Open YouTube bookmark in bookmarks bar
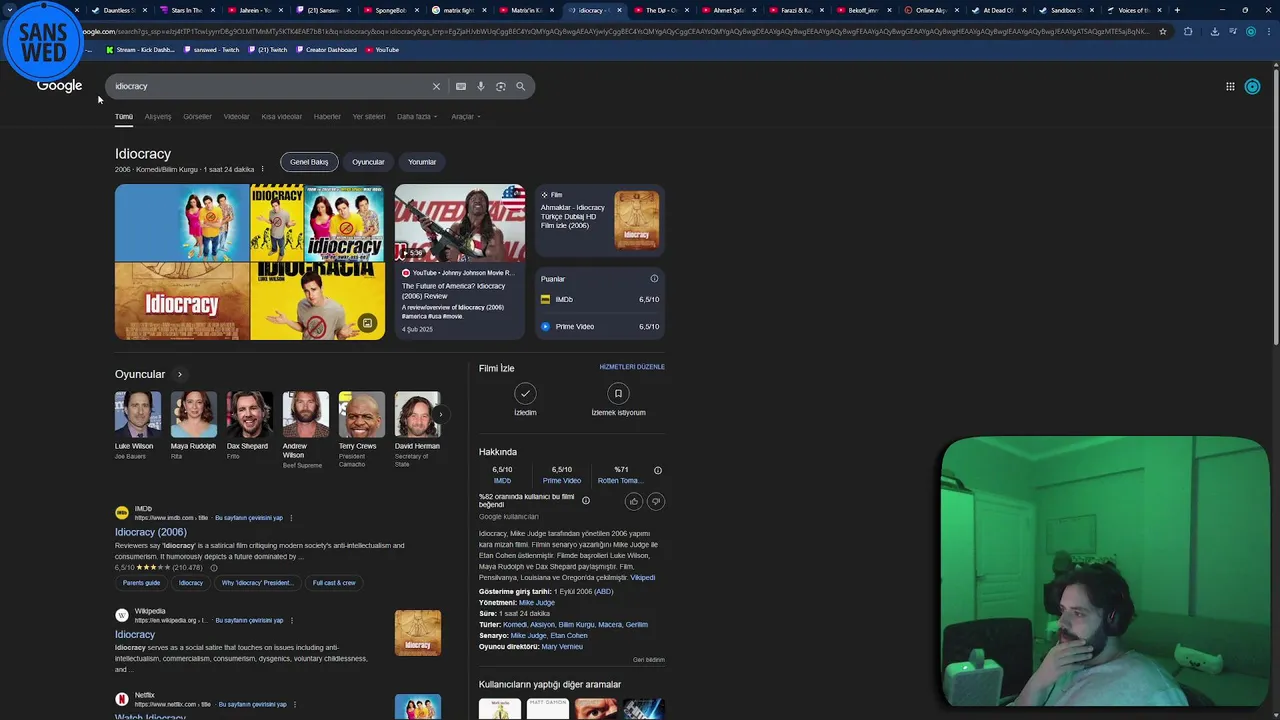1280x720 pixels. pos(382,49)
